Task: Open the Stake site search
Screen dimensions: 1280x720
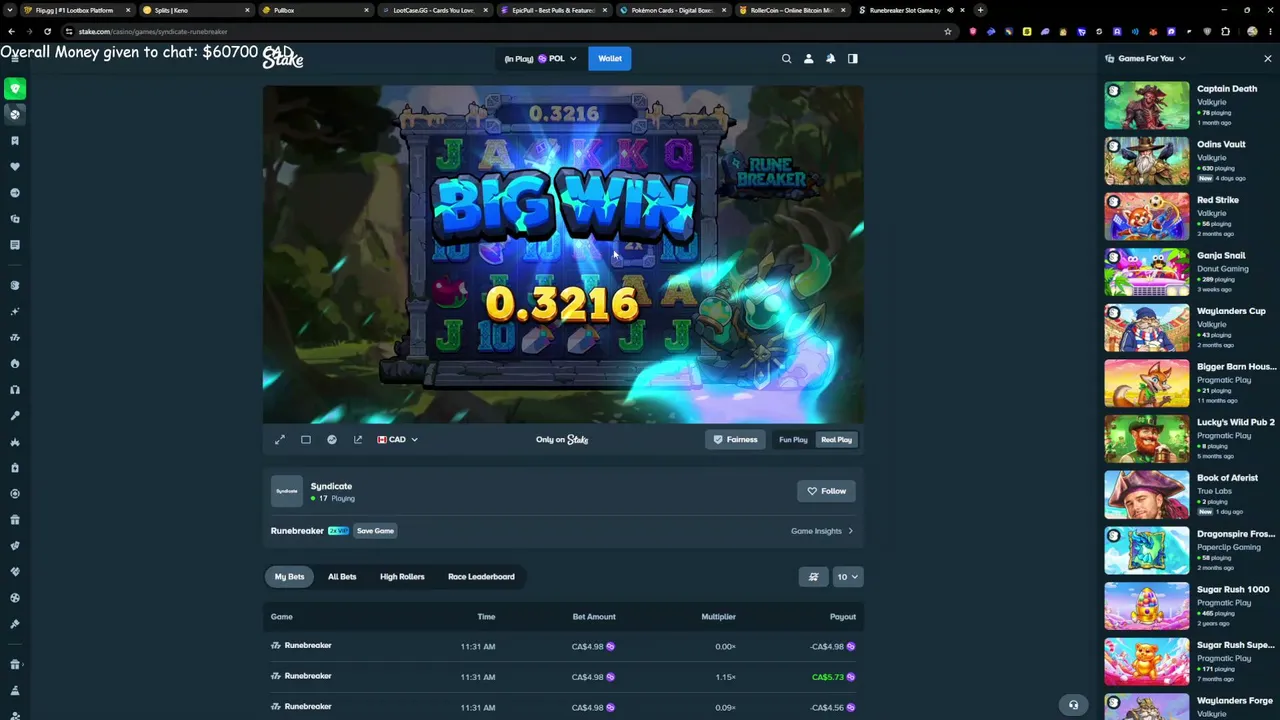Action: (786, 59)
